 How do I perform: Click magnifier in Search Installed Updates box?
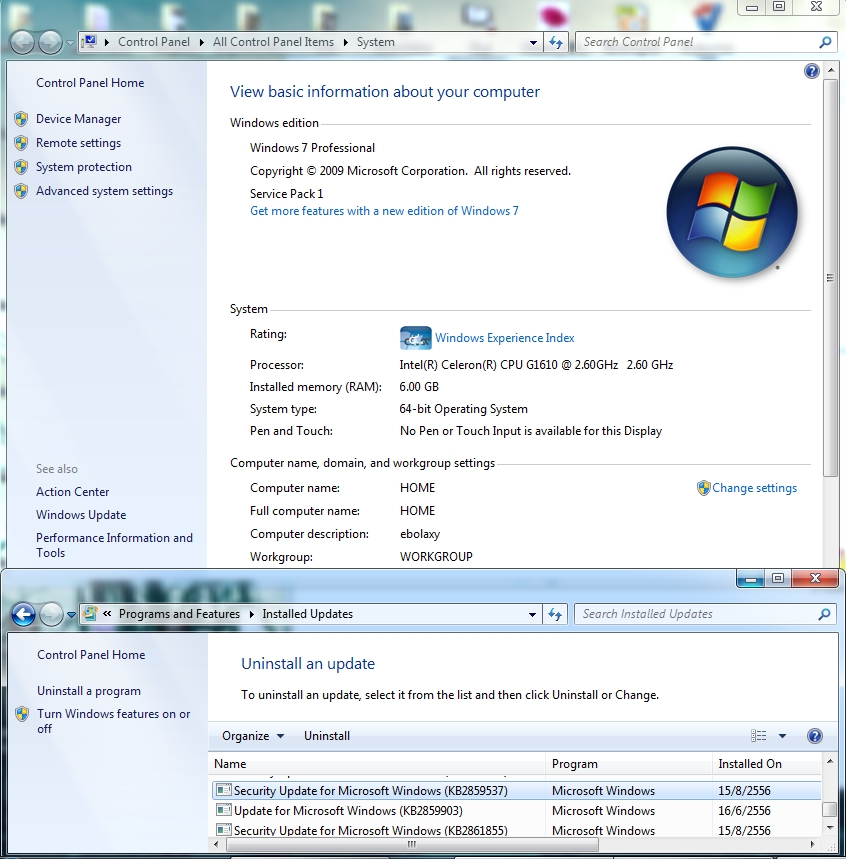click(824, 614)
